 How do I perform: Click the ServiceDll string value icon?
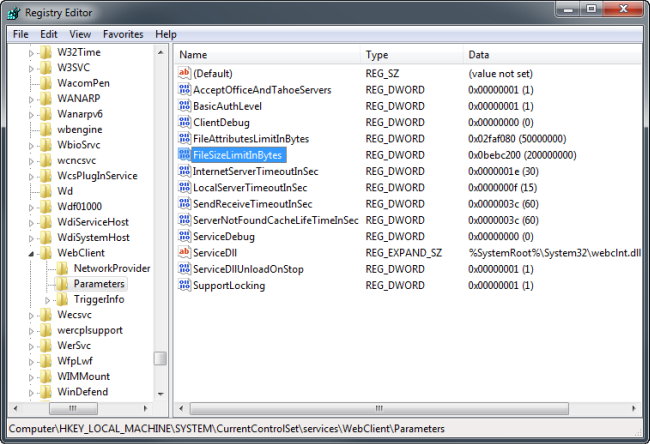[184, 253]
